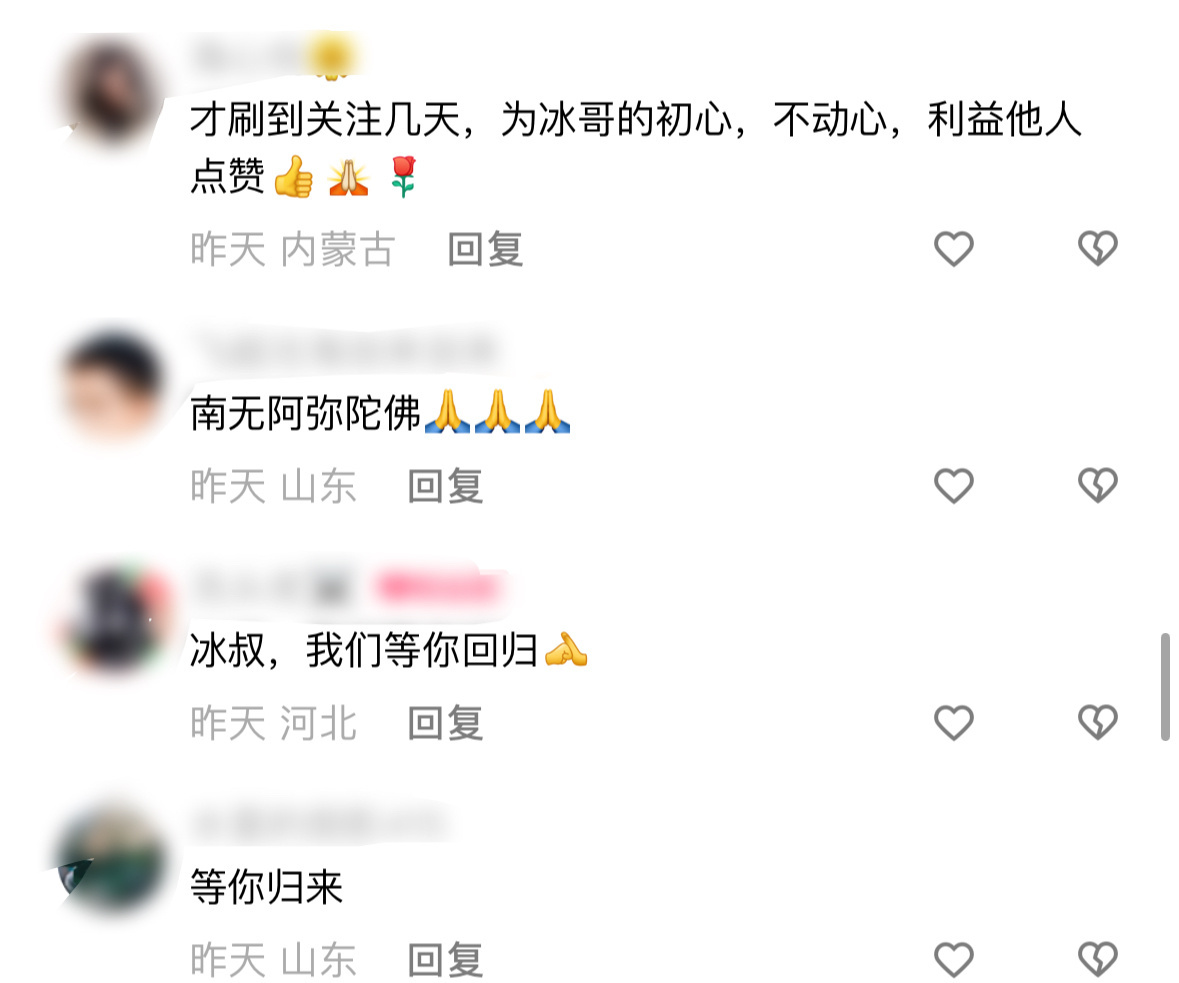This screenshot has height=983, width=1179.
Task: Reply to the 河北 comment
Action: click(x=445, y=723)
